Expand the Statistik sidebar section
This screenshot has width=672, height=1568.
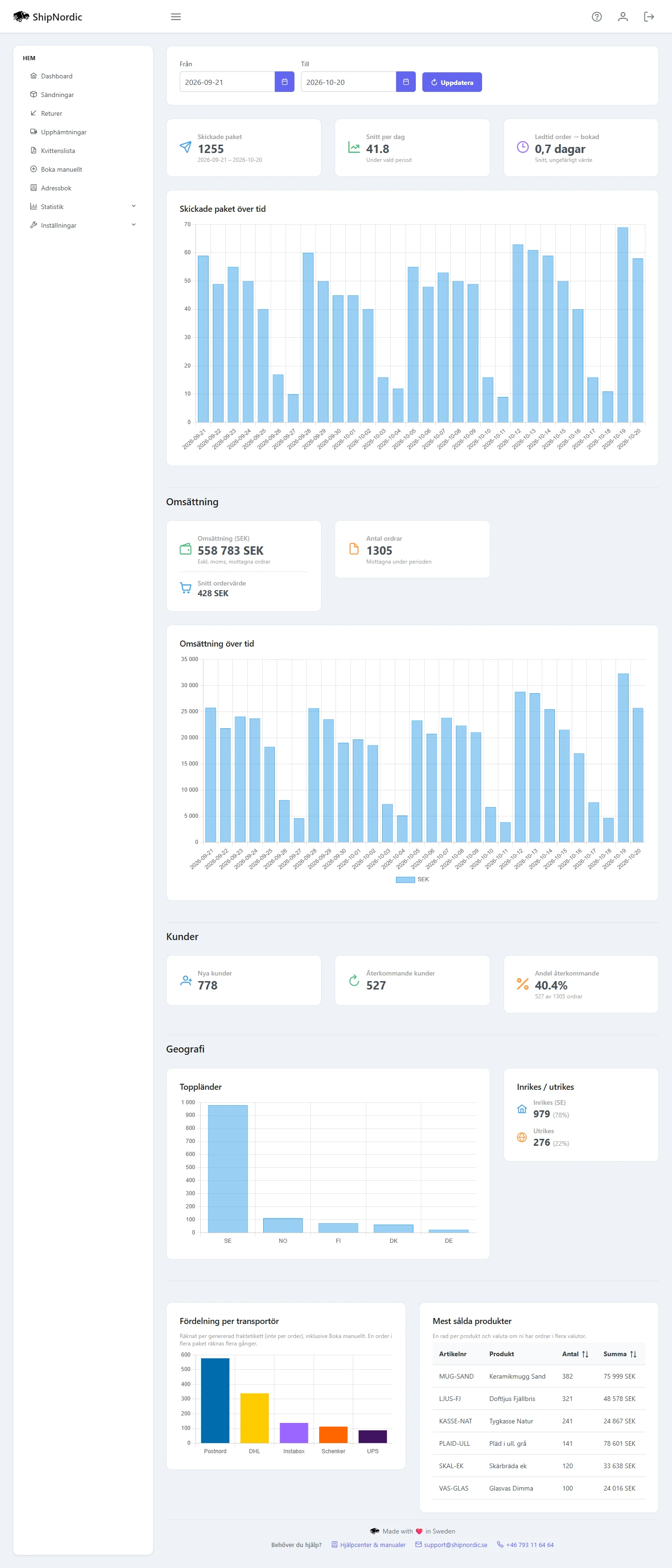pos(83,207)
